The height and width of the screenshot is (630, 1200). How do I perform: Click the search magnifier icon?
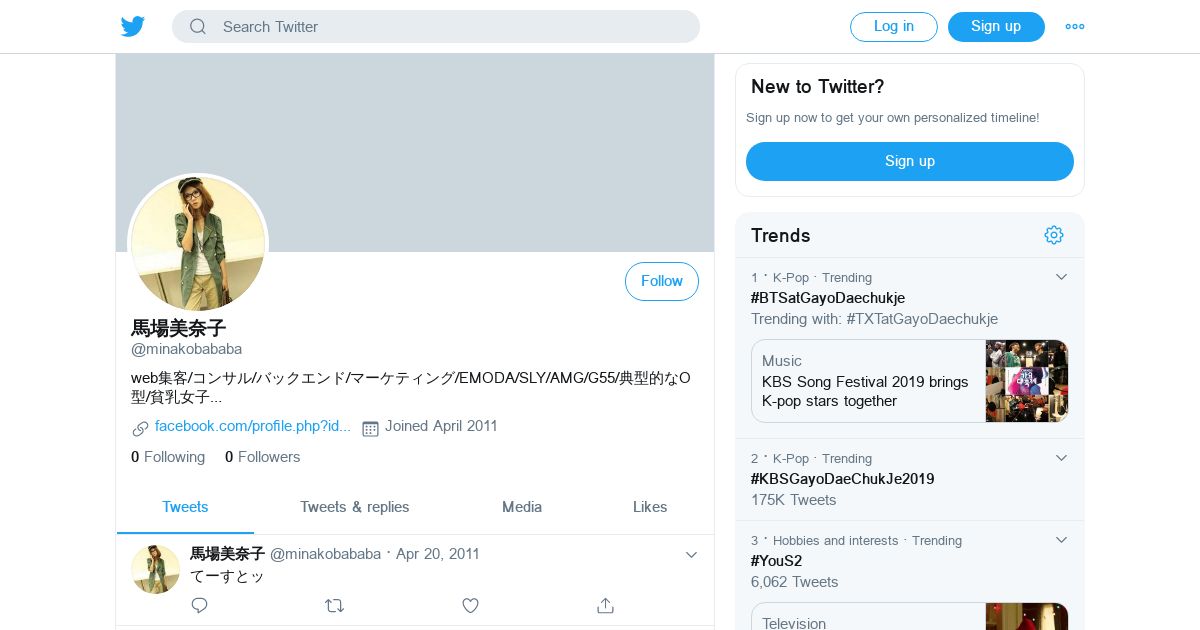(198, 27)
